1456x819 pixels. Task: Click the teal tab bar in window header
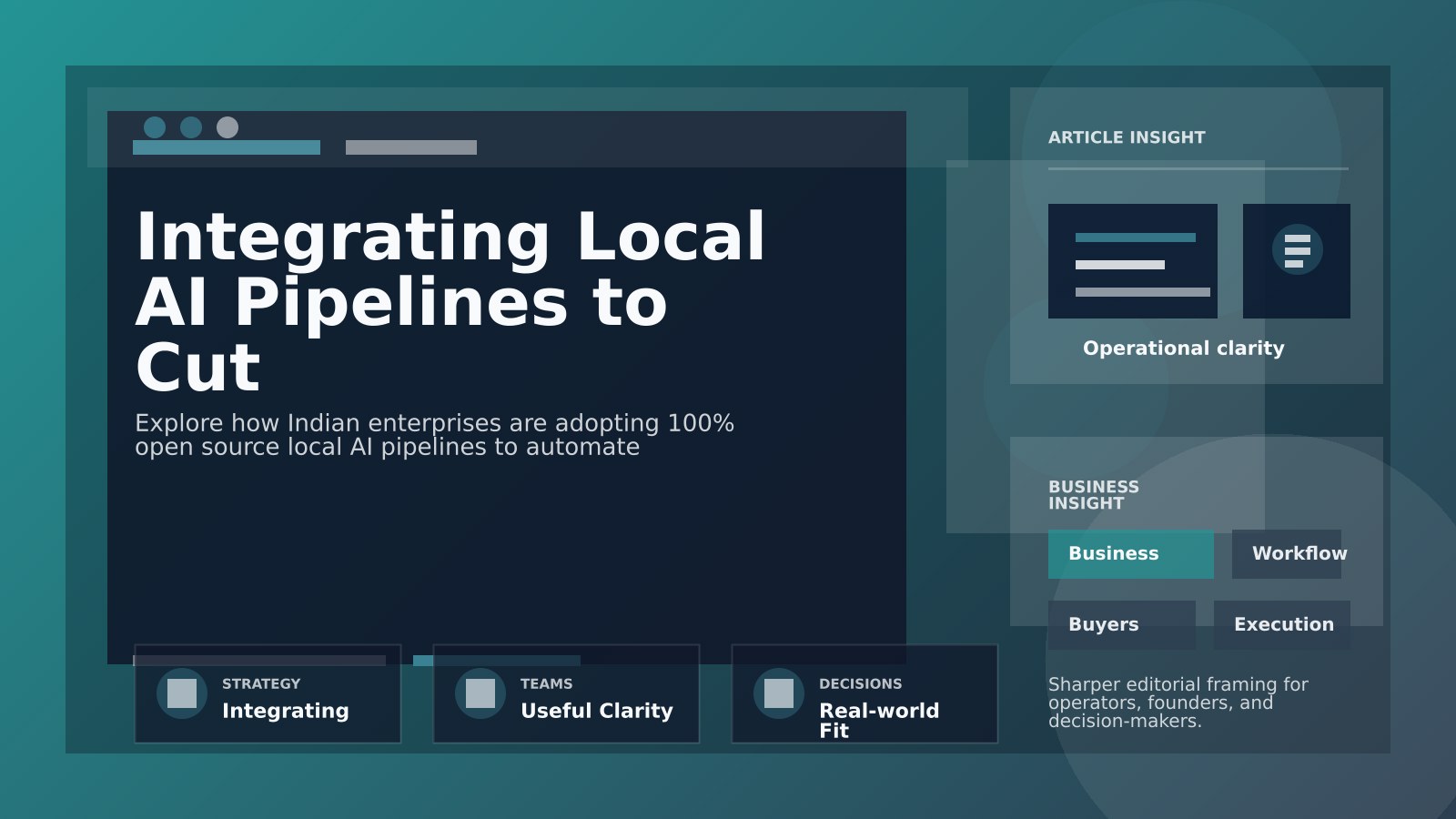227,147
